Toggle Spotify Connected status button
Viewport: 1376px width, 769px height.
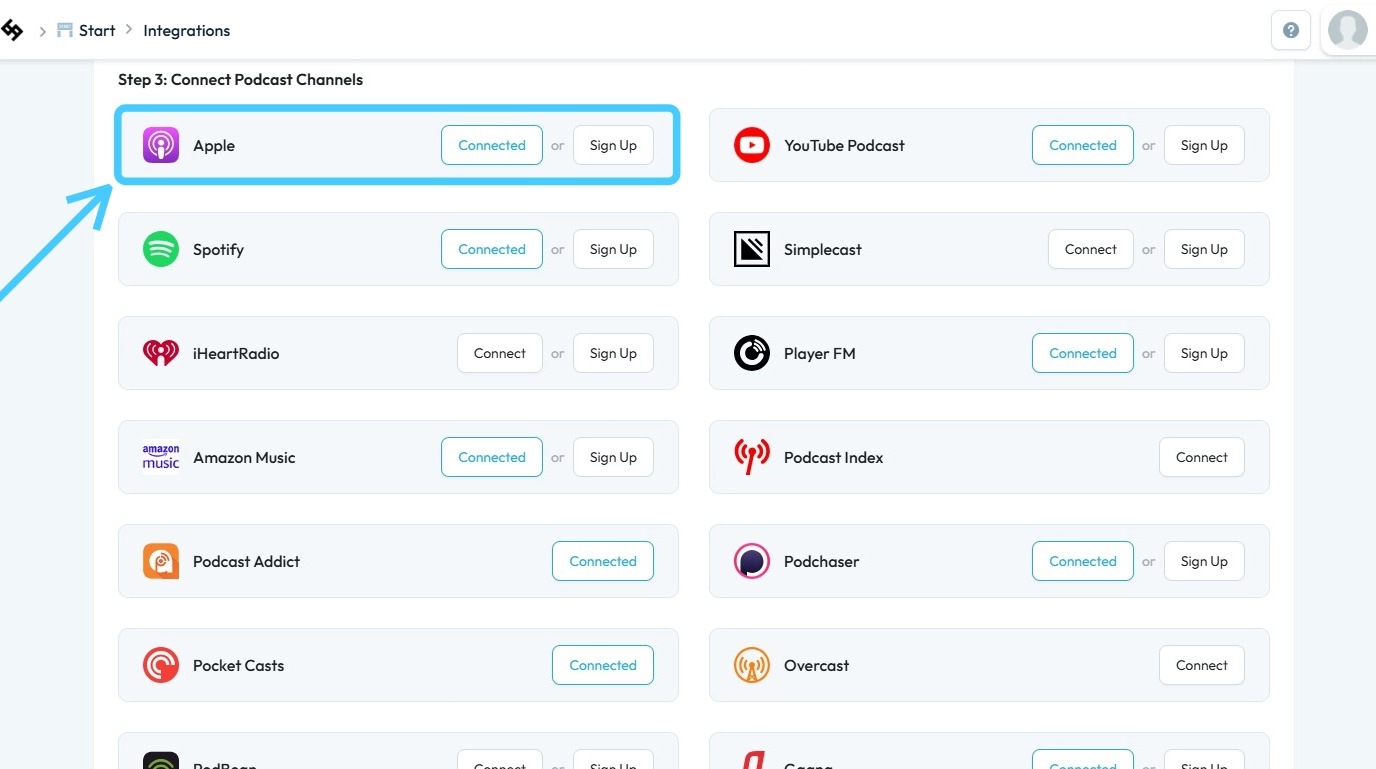pos(491,249)
